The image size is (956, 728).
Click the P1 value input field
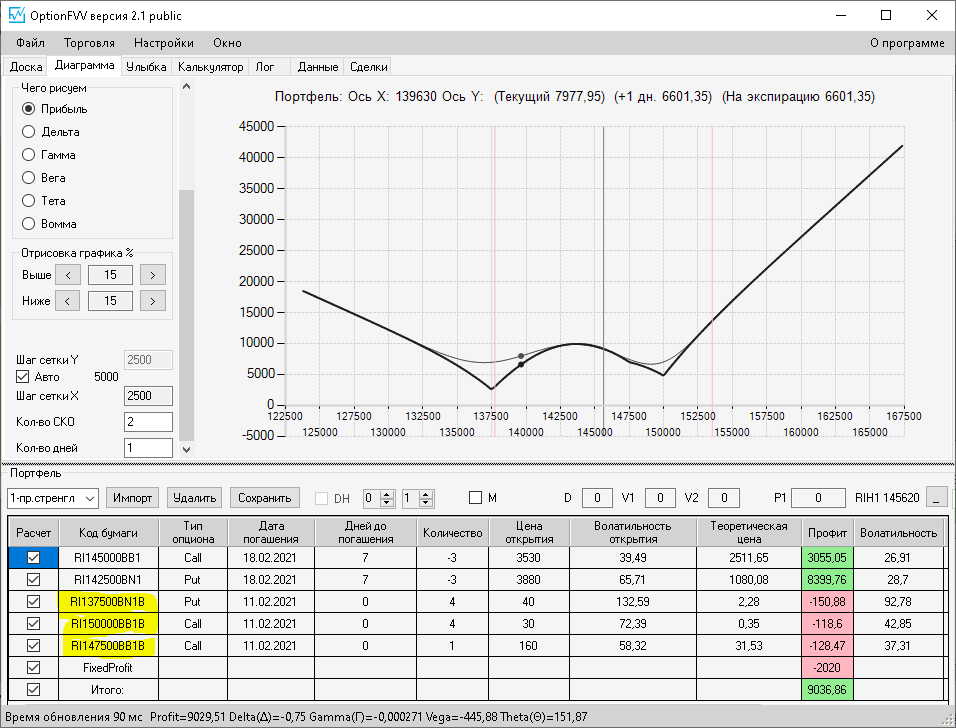tap(818, 498)
